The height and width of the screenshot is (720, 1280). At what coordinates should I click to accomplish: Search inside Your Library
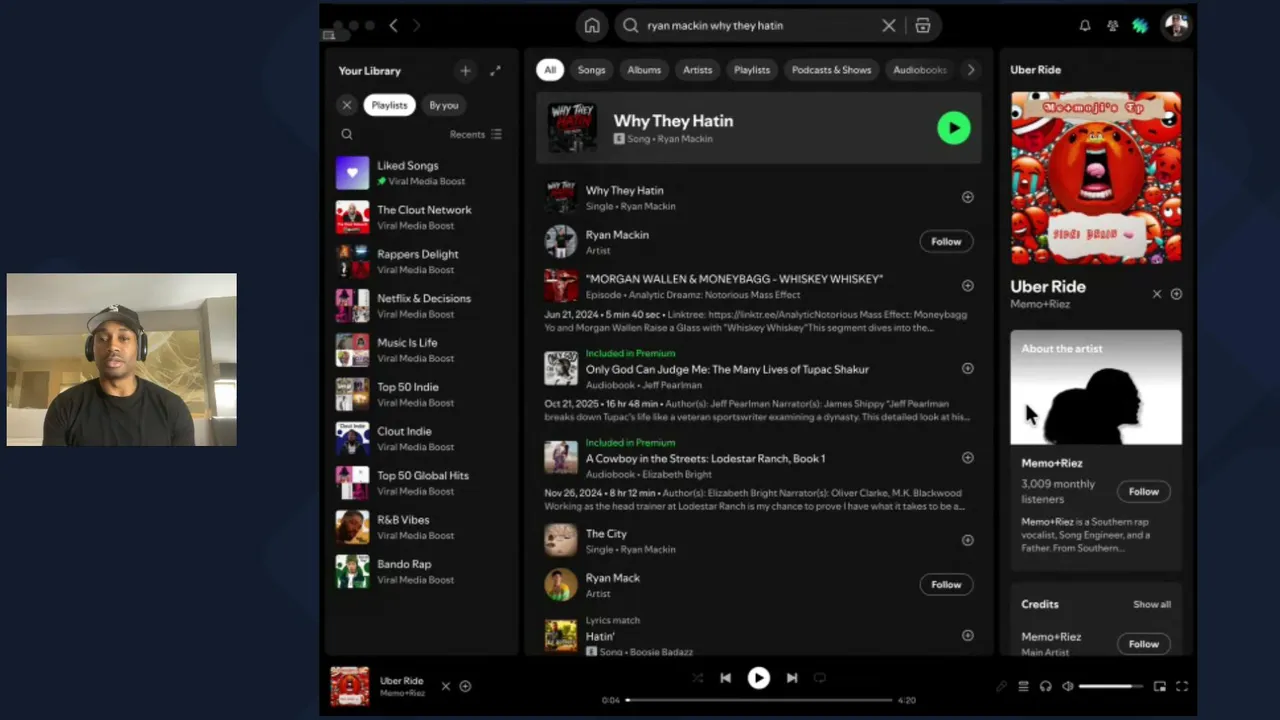pyautogui.click(x=347, y=134)
